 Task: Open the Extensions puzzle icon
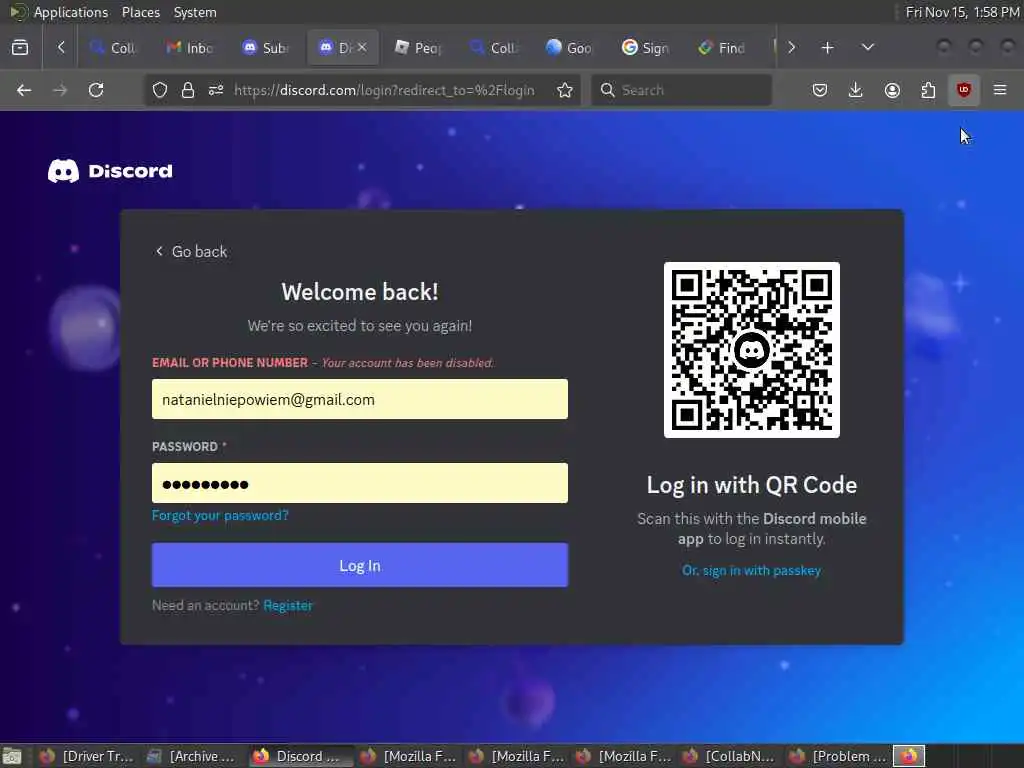(x=928, y=90)
